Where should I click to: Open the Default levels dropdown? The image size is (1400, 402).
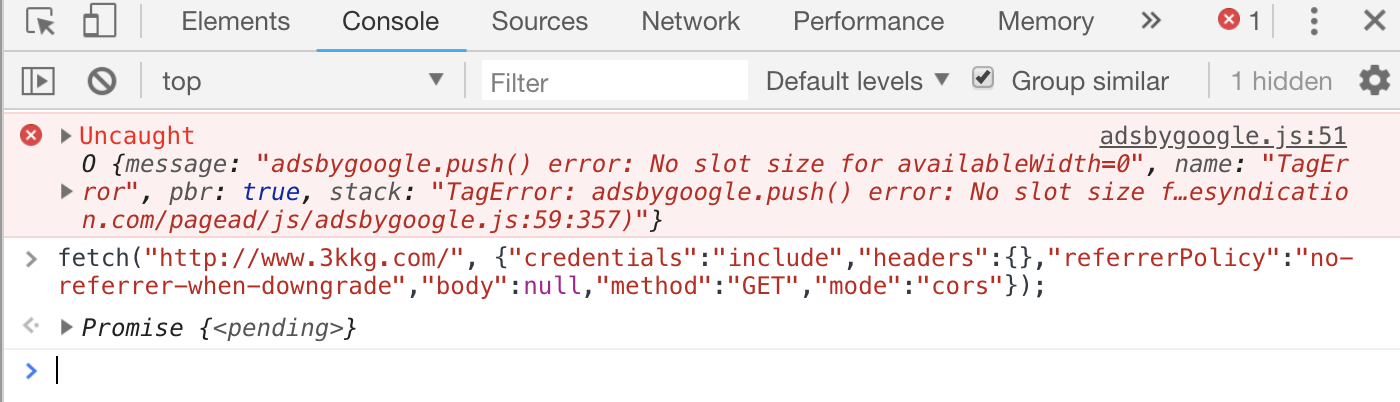(x=857, y=81)
